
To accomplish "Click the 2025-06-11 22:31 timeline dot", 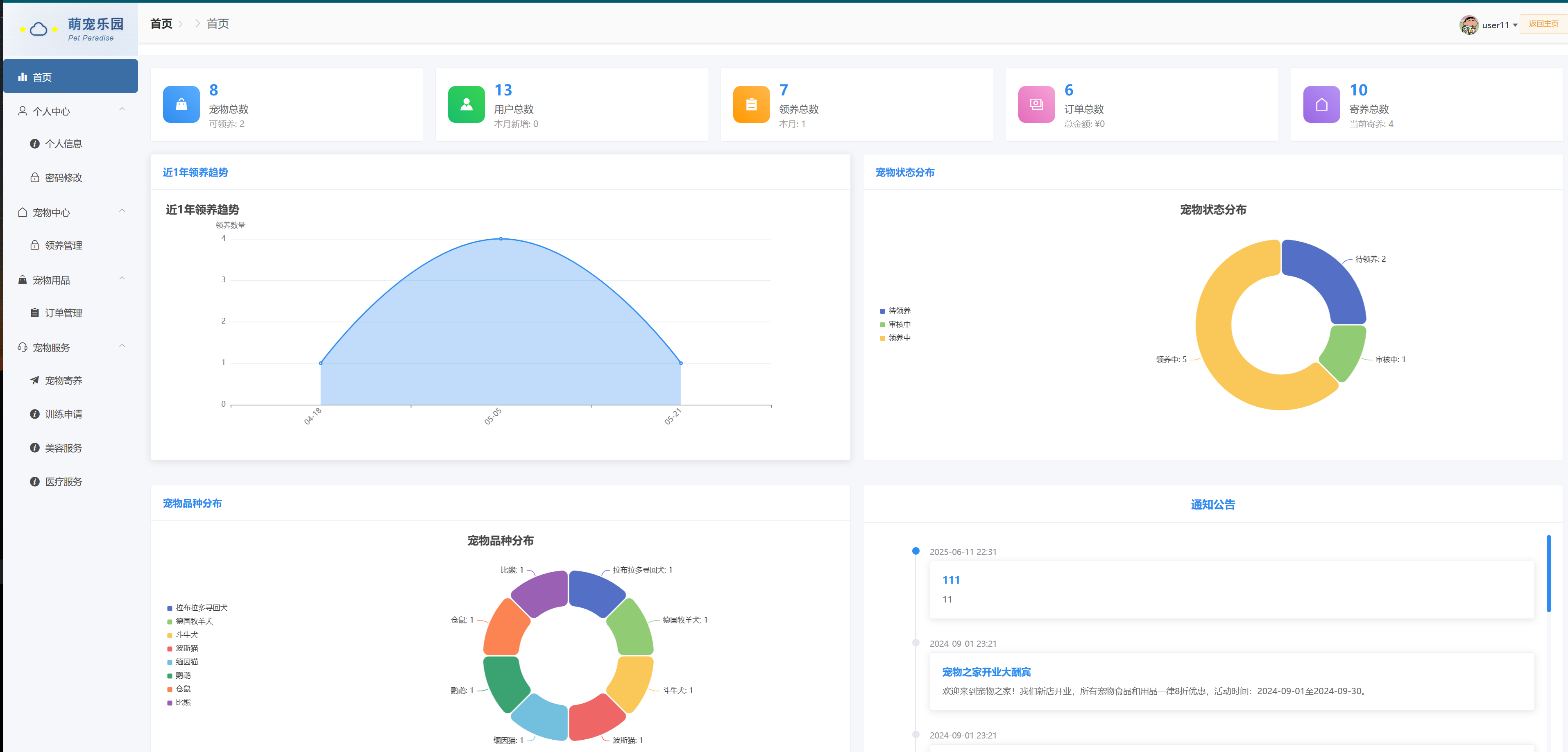I will tap(915, 550).
